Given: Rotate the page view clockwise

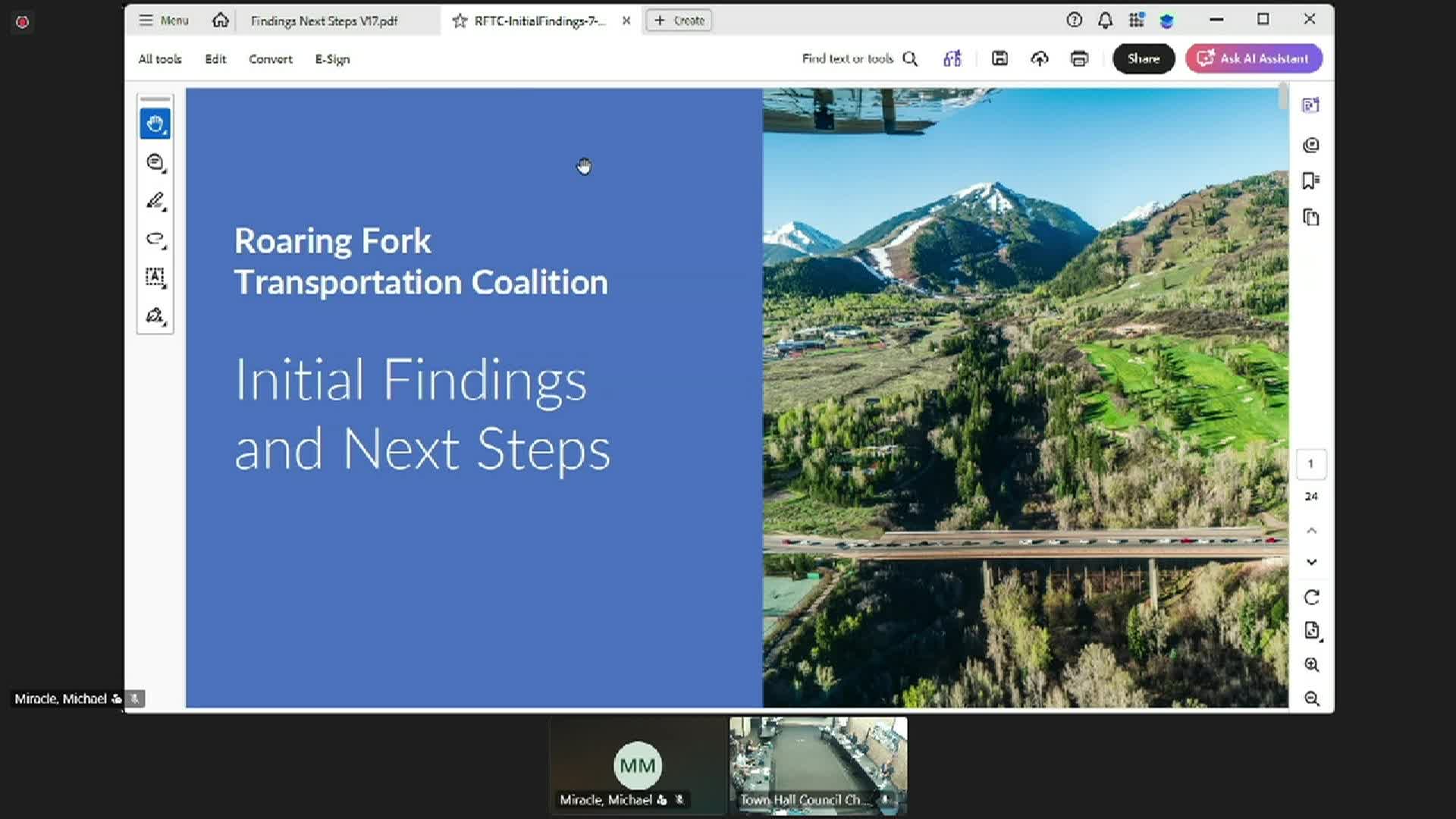Looking at the screenshot, I should (x=1311, y=598).
